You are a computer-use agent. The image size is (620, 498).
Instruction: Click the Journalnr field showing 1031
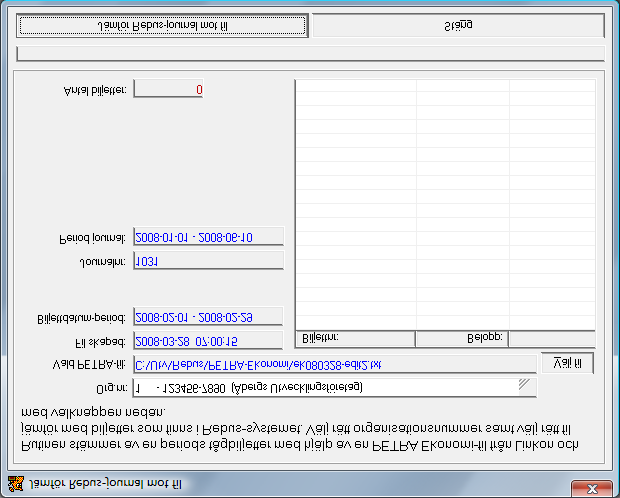(x=208, y=261)
